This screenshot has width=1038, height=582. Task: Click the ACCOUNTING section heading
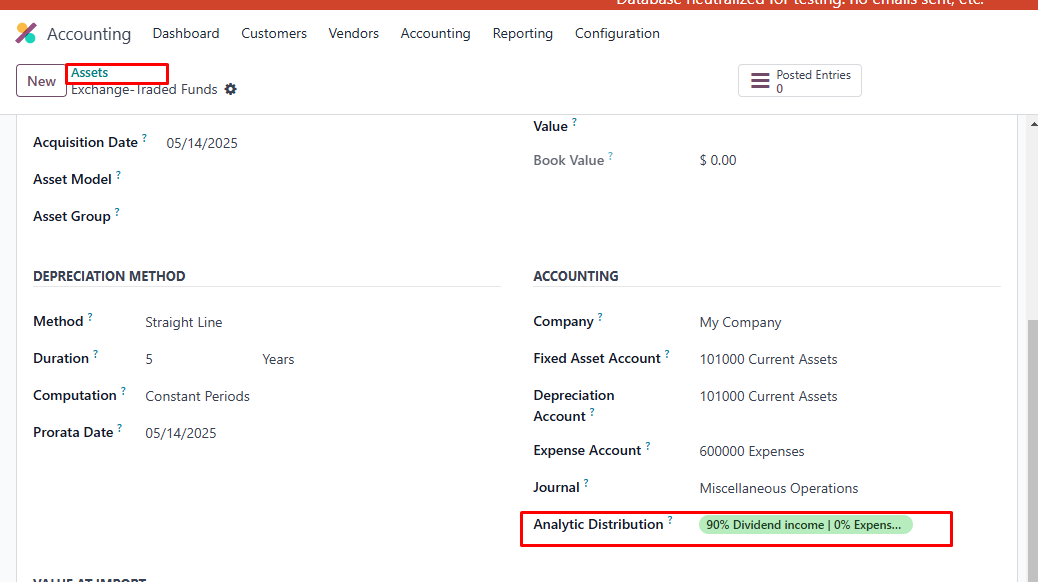click(576, 276)
